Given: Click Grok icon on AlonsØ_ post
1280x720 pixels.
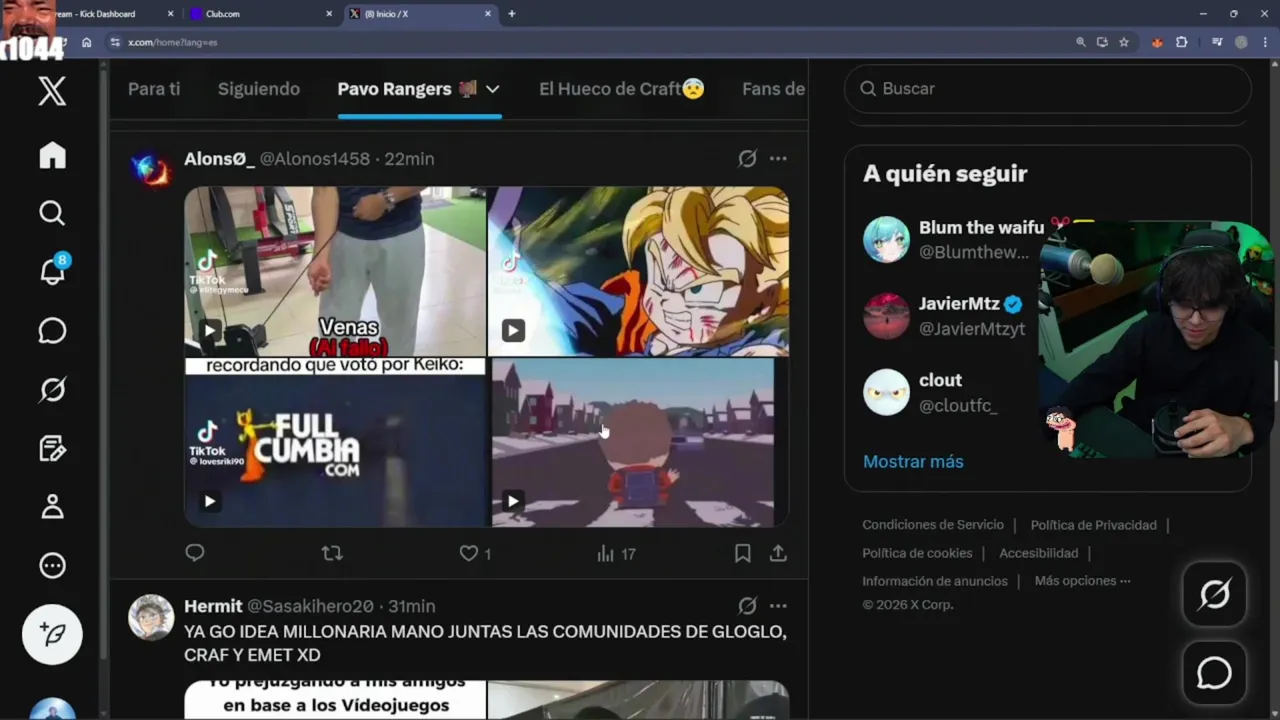Looking at the screenshot, I should 747,159.
